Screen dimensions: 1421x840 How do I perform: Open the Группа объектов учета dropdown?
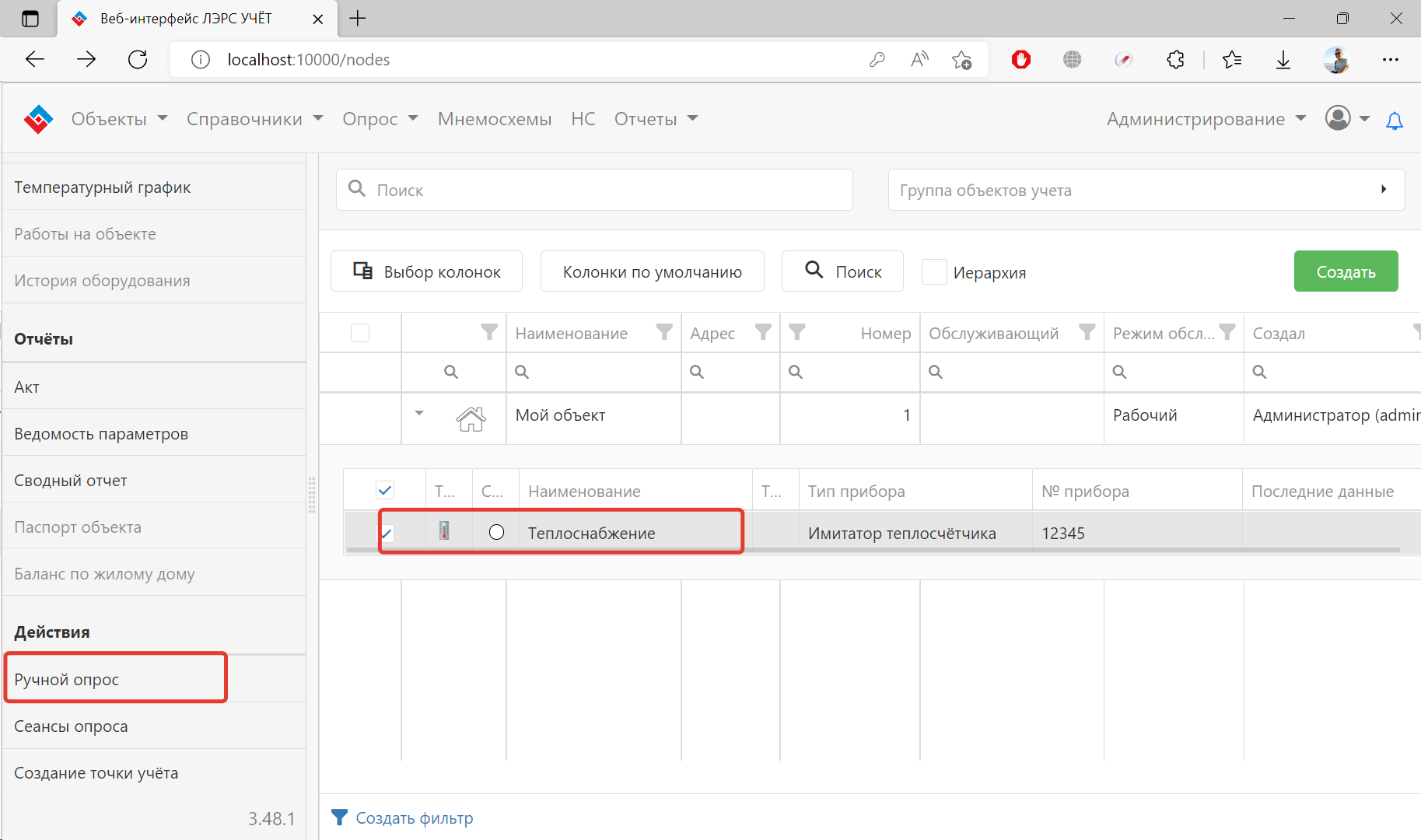[1146, 190]
